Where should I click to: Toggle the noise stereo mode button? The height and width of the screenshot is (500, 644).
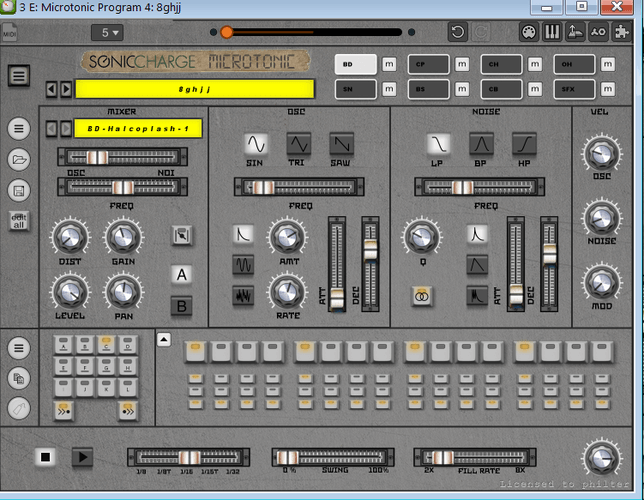pyautogui.click(x=421, y=295)
